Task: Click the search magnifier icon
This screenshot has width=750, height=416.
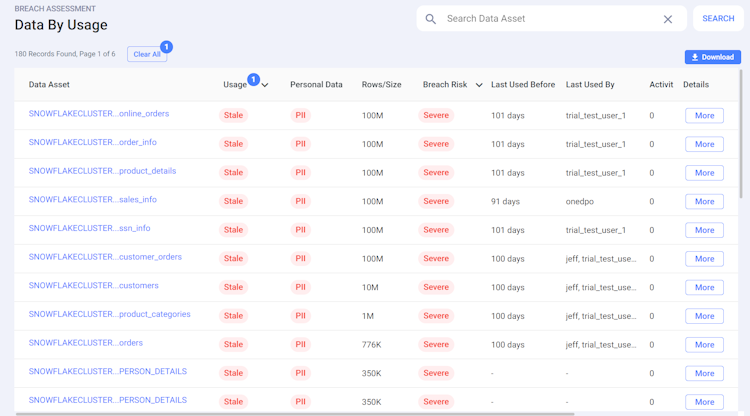Action: tap(431, 19)
